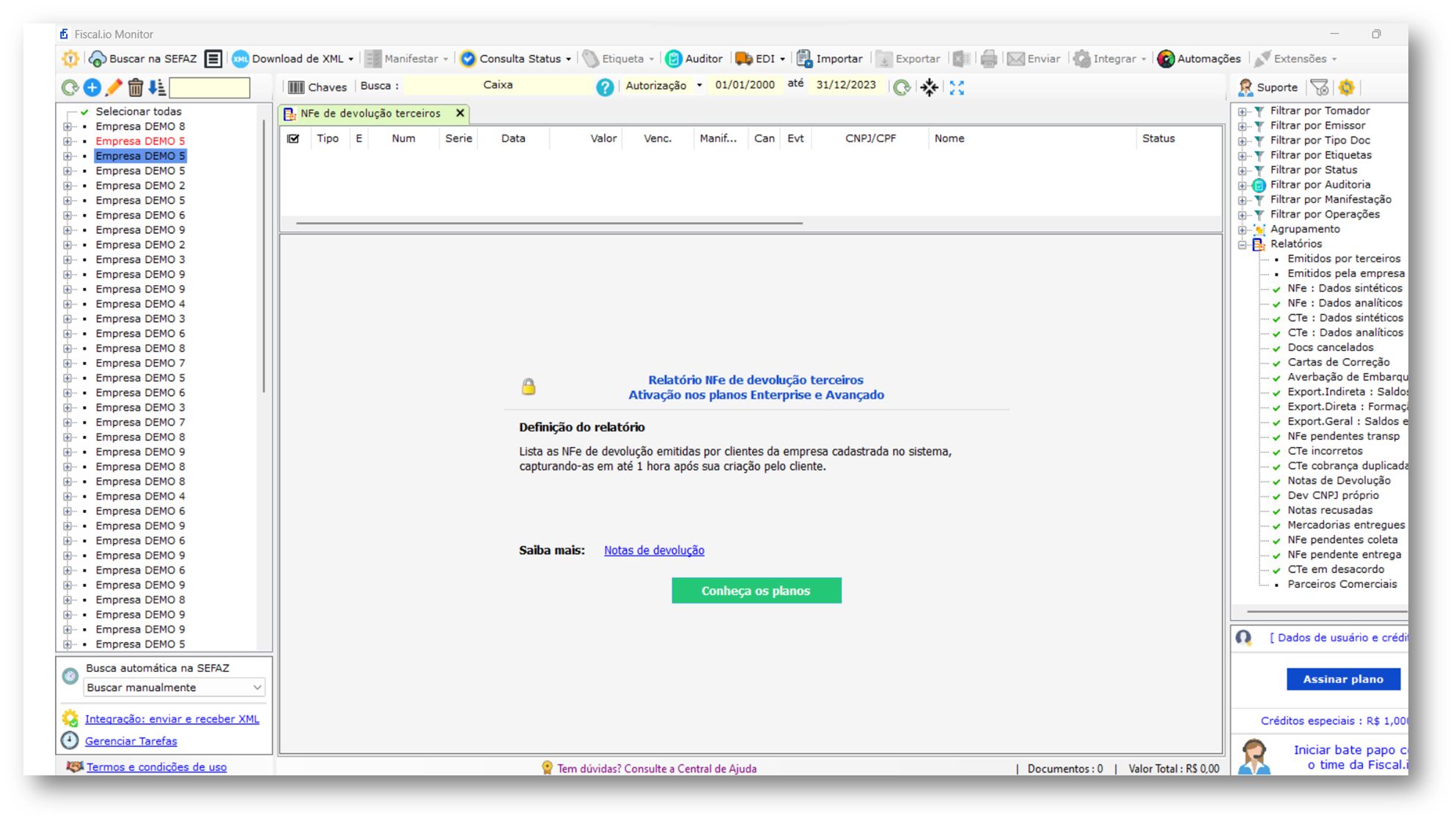Open Emitidos por terceiros report

1343,259
